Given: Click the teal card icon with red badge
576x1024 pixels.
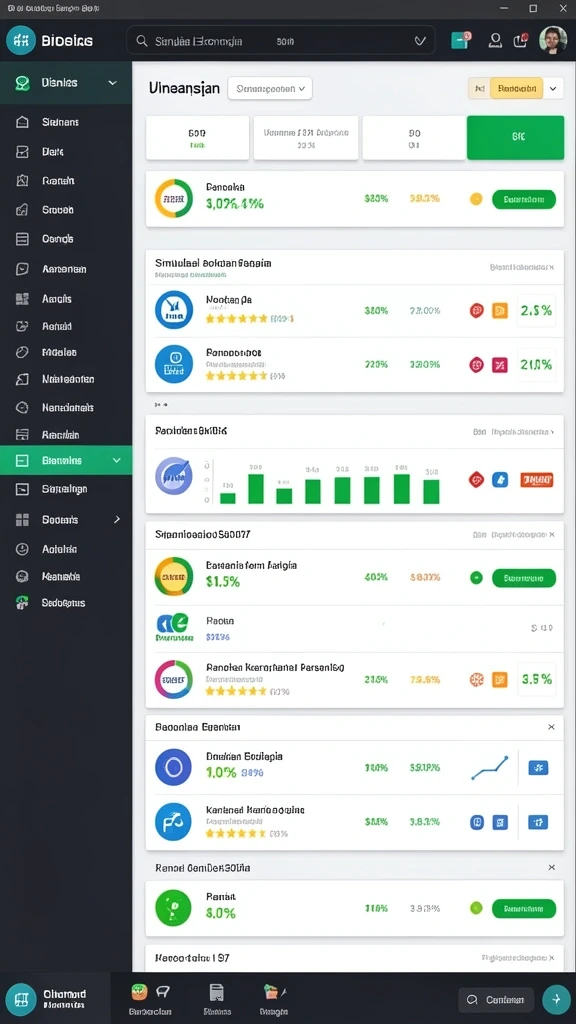Looking at the screenshot, I should click(x=460, y=40).
